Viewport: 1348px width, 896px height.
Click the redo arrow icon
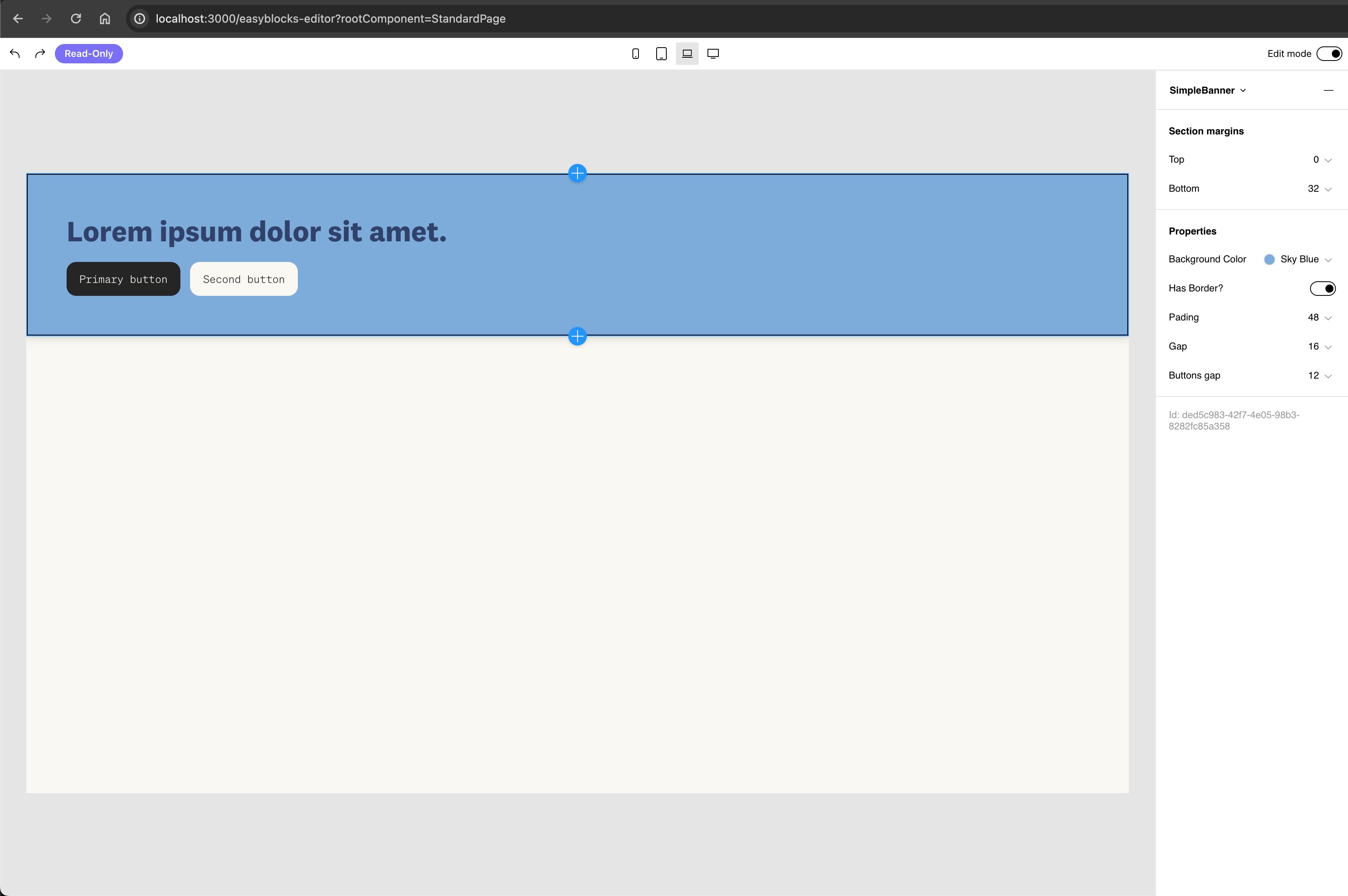click(x=40, y=54)
